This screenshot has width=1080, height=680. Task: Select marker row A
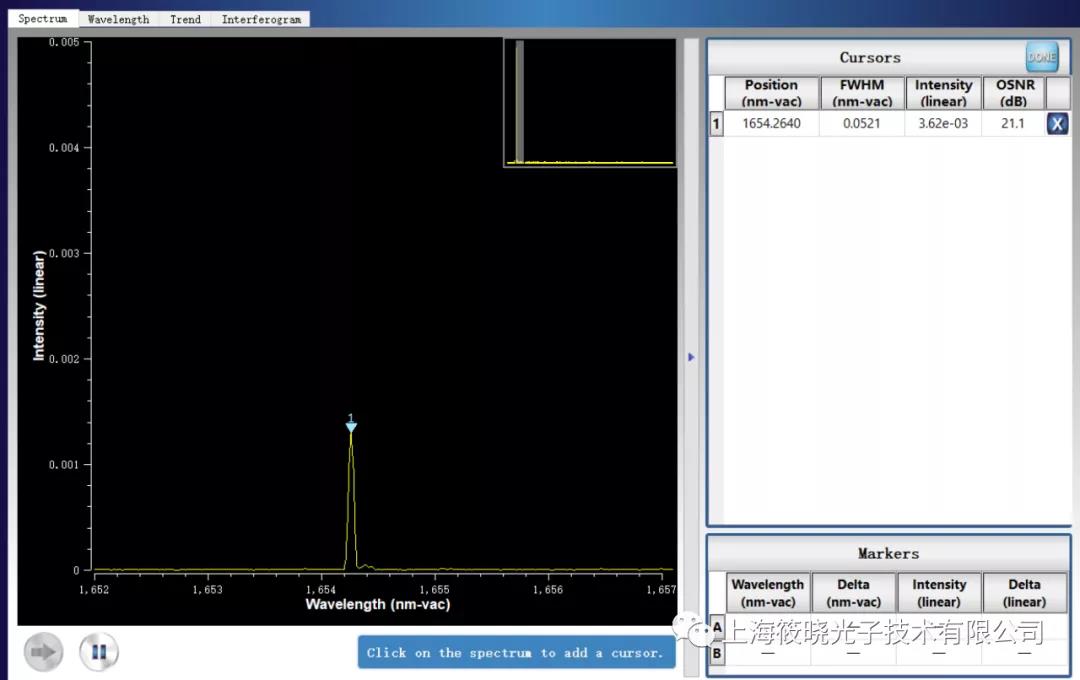(x=716, y=628)
